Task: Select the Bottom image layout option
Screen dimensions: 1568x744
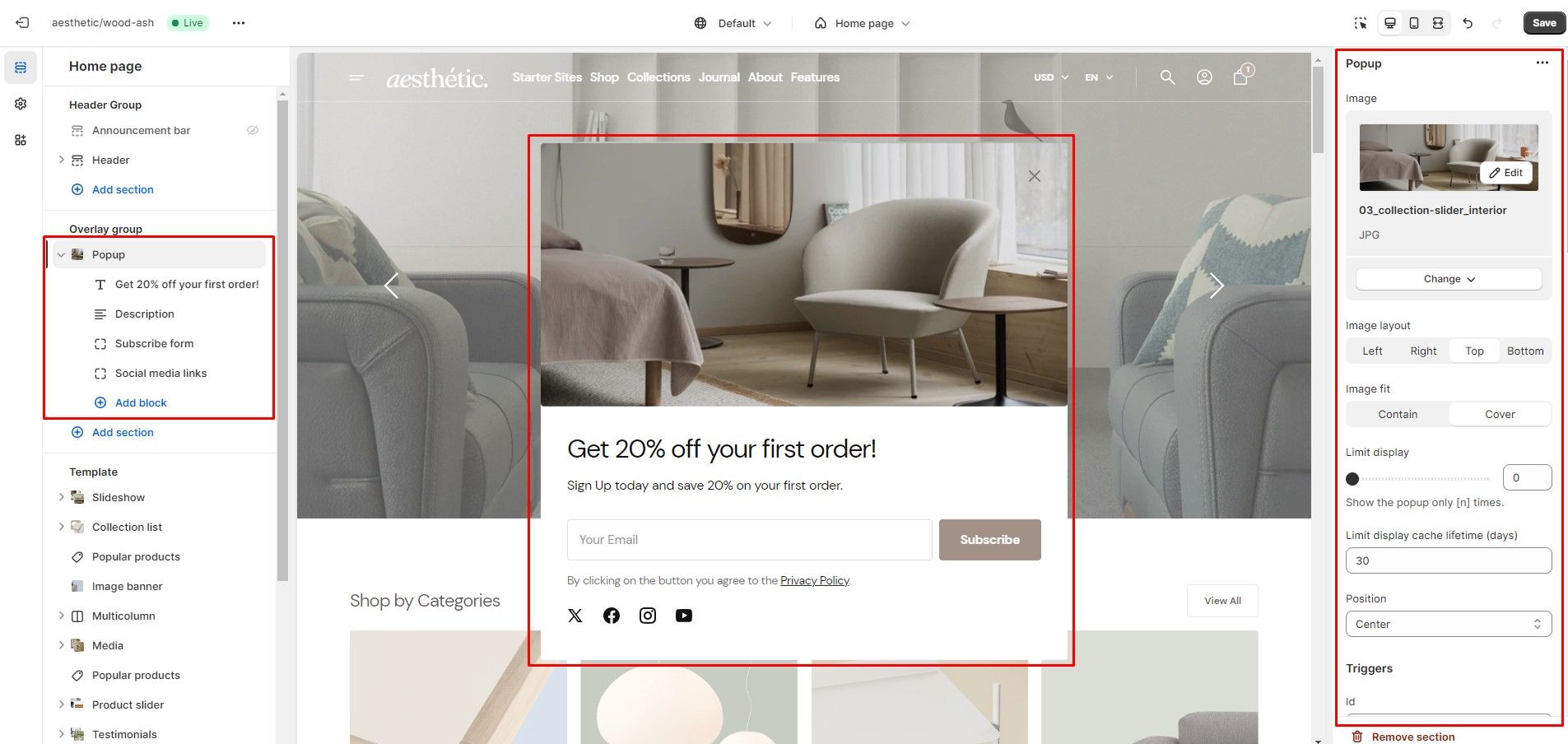Action: pos(1525,351)
